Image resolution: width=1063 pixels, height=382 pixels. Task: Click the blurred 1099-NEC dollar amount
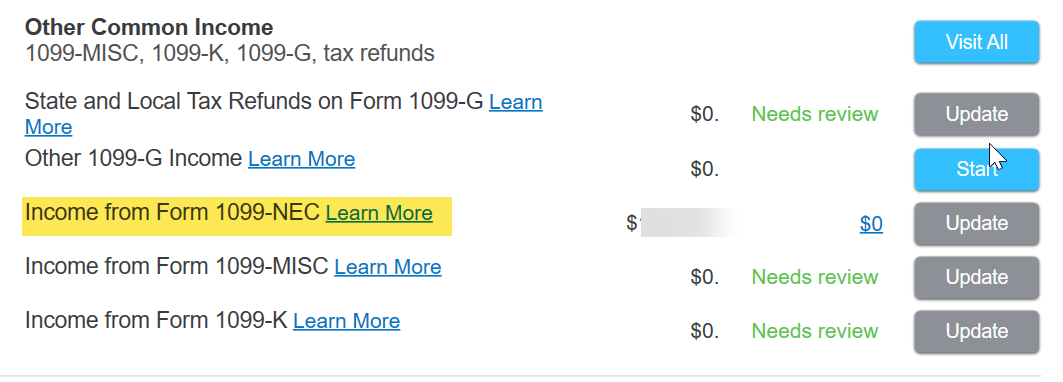tap(683, 223)
